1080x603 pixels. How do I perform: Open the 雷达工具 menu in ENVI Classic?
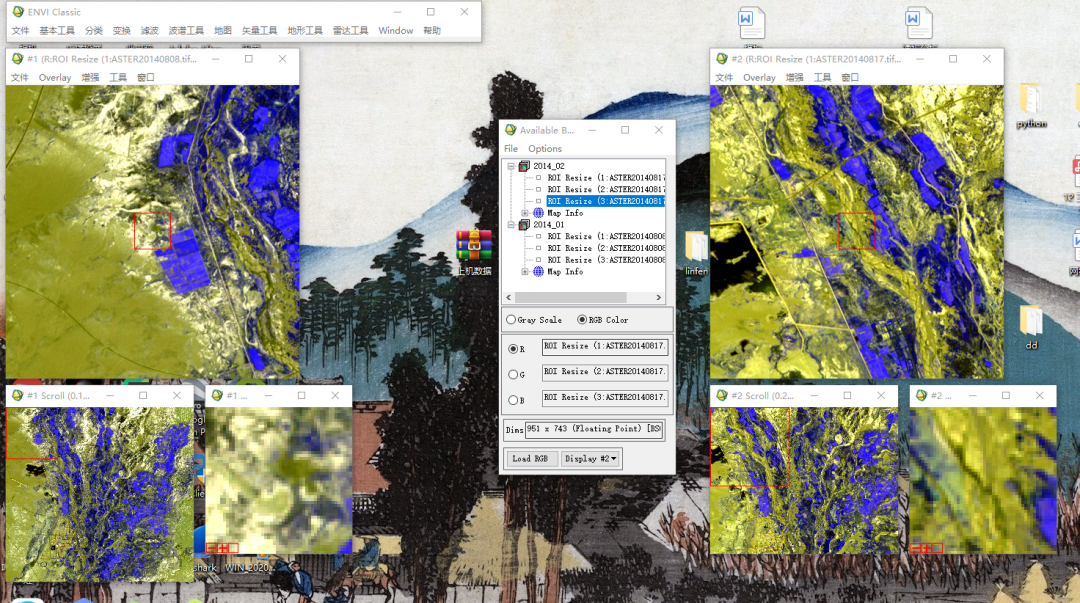tap(350, 30)
